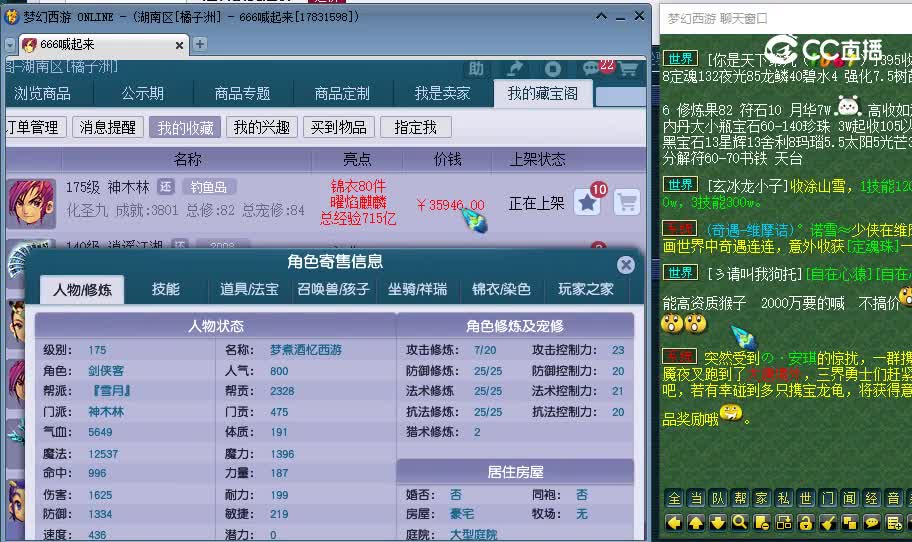Image resolution: width=912 pixels, height=542 pixels.
Task: Click the left arrow icon in chat toolbar
Action: point(675,523)
